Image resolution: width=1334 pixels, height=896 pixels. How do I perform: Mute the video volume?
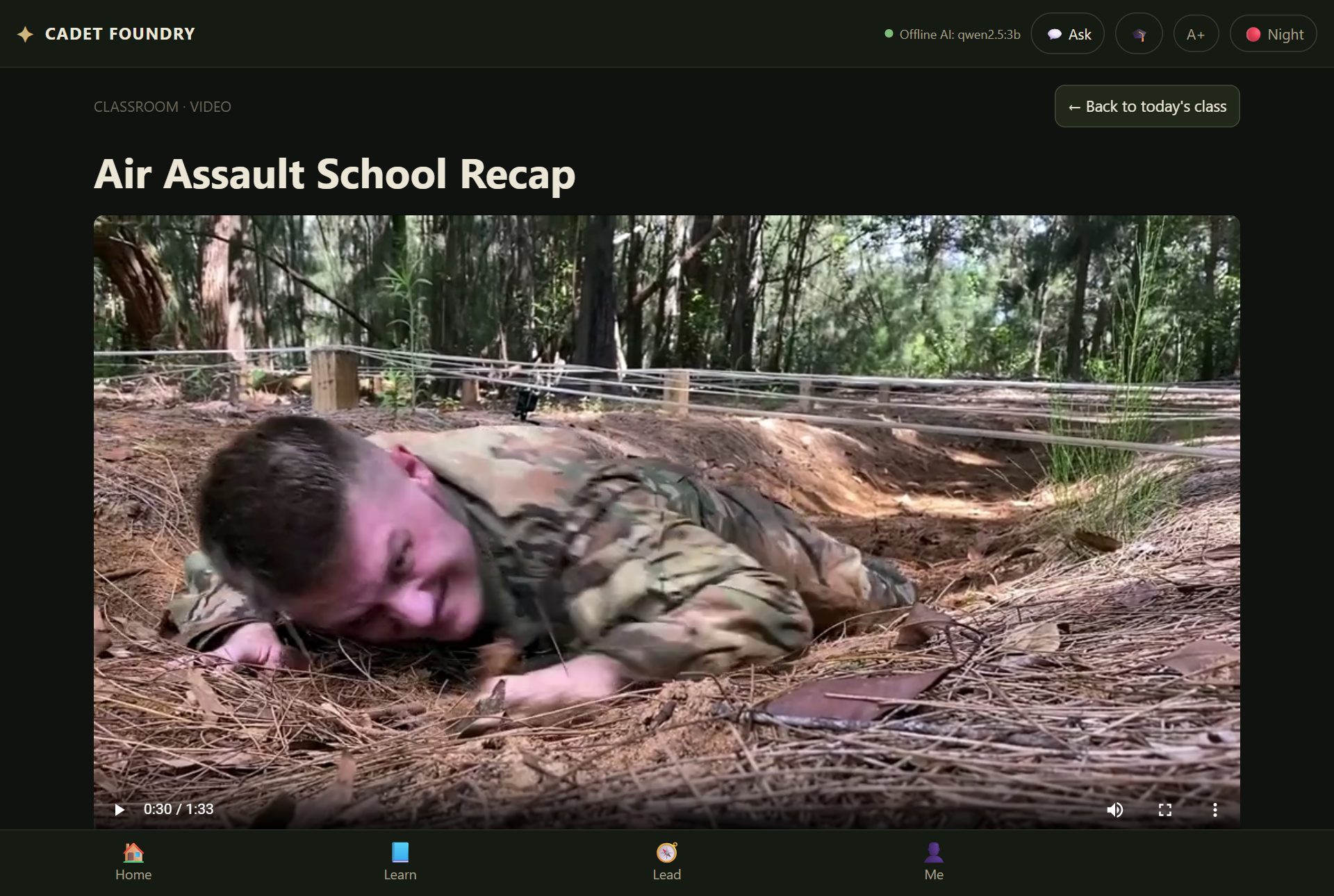pos(1114,809)
